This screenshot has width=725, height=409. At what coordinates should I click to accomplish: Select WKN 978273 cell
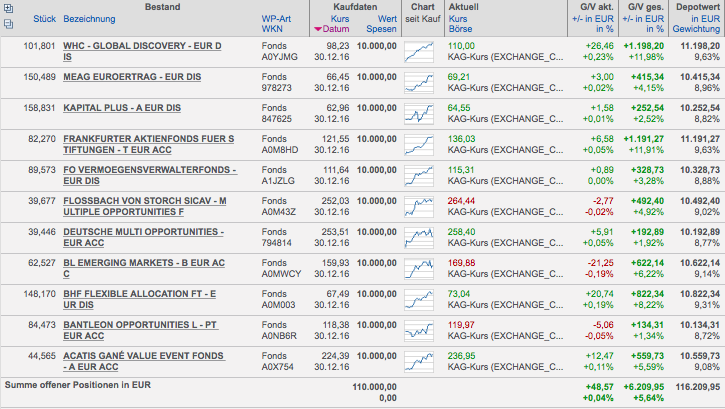tap(276, 88)
